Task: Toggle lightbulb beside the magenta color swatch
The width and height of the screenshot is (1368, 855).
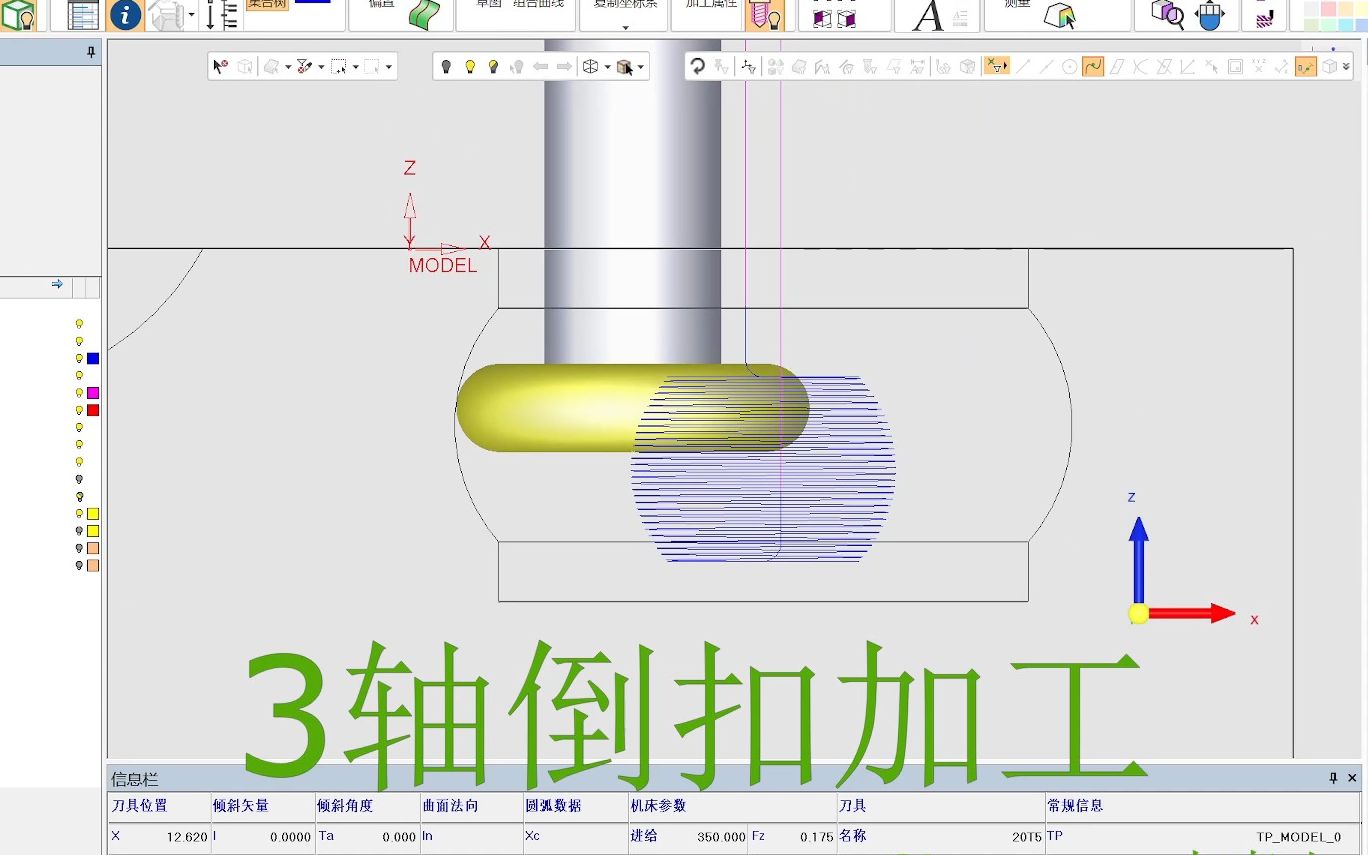Action: tap(79, 393)
